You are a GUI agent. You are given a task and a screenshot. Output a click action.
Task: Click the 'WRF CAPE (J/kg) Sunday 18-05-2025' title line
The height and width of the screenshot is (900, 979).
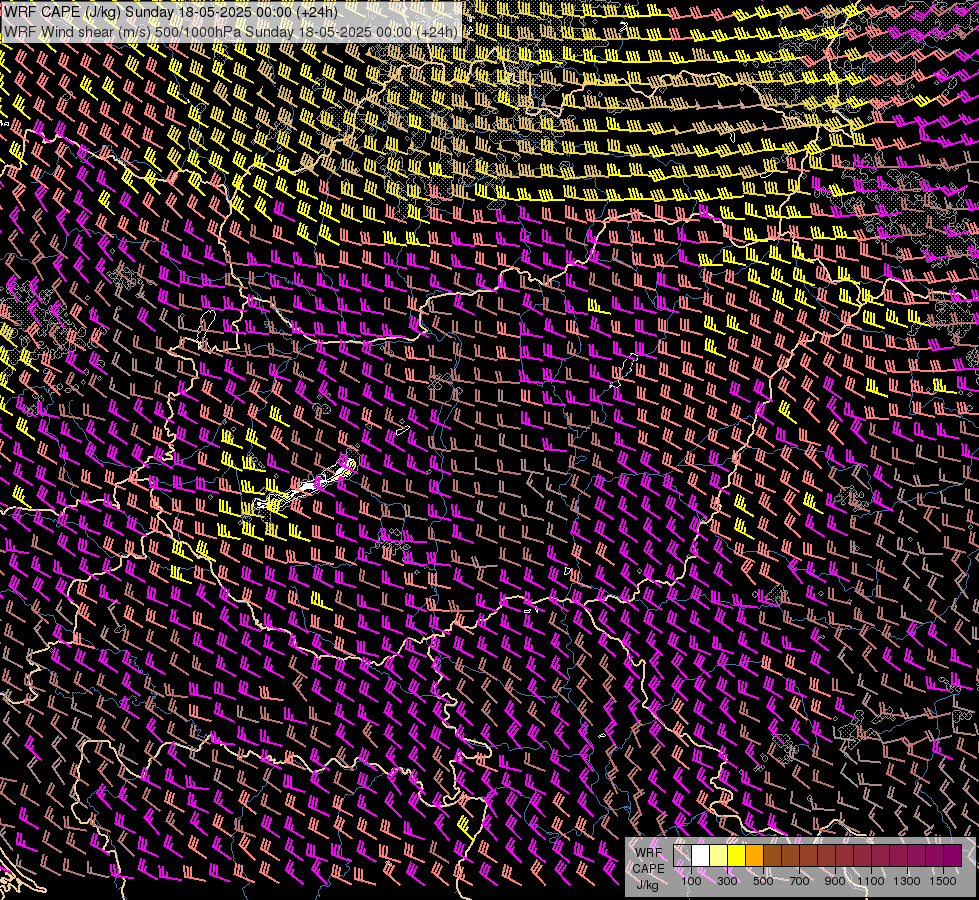click(171, 12)
